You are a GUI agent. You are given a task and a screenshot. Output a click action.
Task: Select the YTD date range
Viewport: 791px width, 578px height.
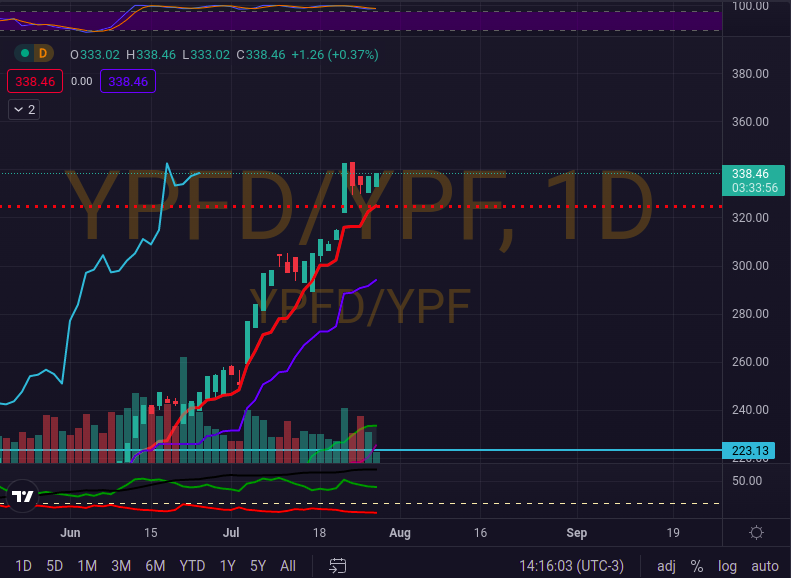(192, 566)
